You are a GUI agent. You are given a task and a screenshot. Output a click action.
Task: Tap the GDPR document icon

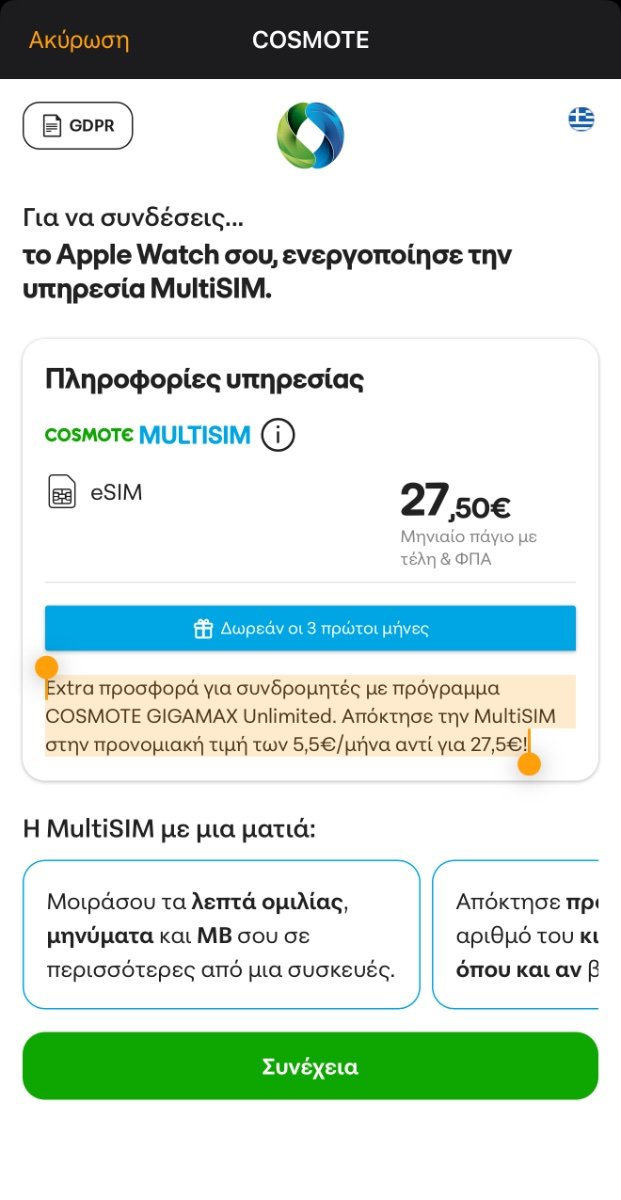tap(52, 126)
